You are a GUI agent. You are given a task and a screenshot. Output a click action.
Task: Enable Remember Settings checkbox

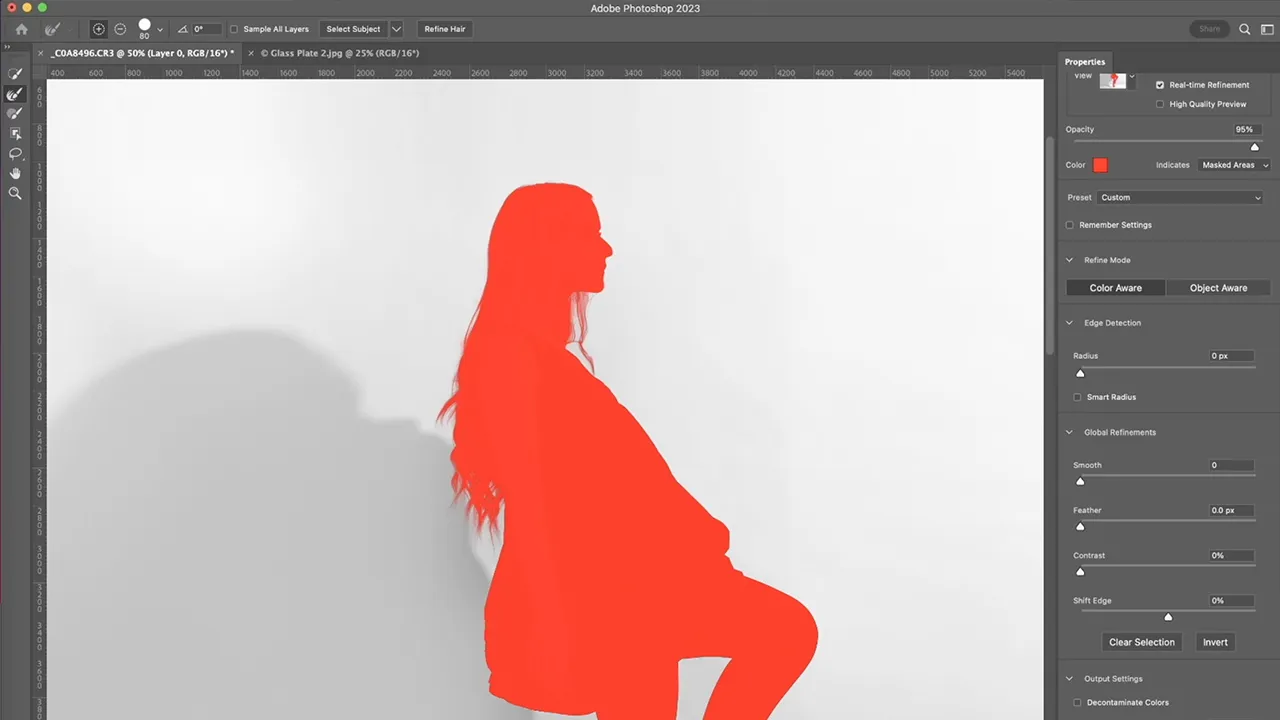[x=1070, y=225]
